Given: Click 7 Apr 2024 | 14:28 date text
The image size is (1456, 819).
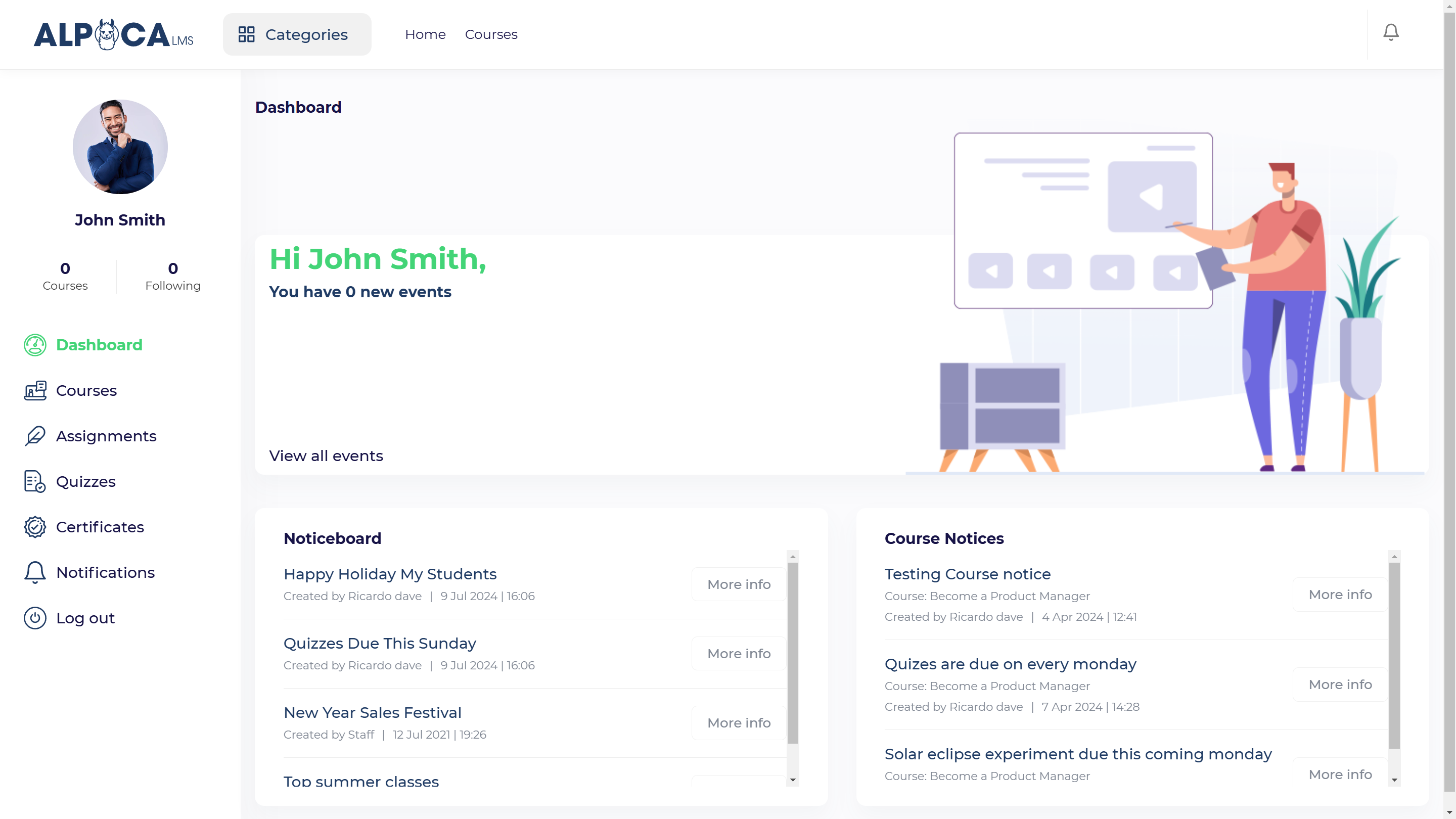Looking at the screenshot, I should (x=1090, y=707).
